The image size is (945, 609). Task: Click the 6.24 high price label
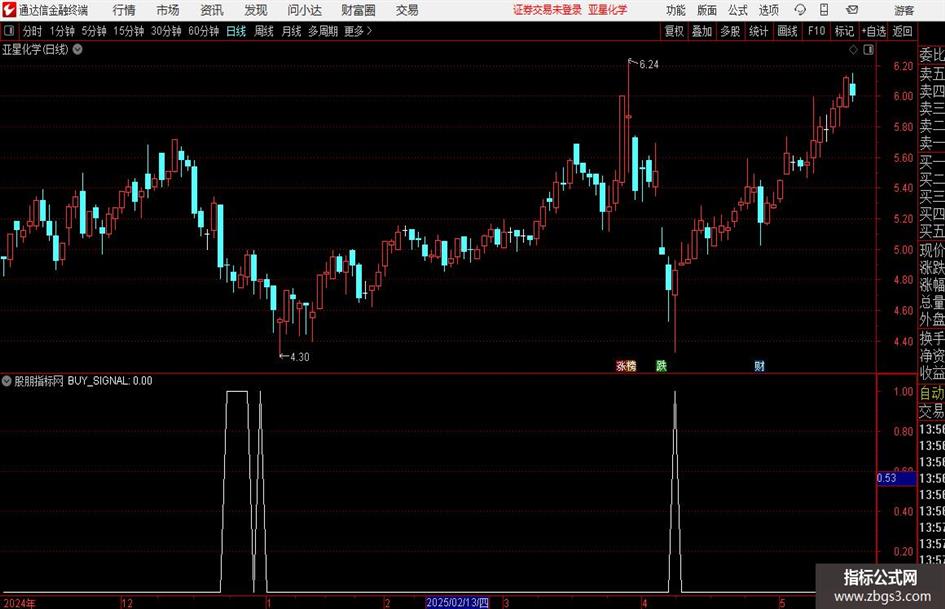tap(649, 65)
